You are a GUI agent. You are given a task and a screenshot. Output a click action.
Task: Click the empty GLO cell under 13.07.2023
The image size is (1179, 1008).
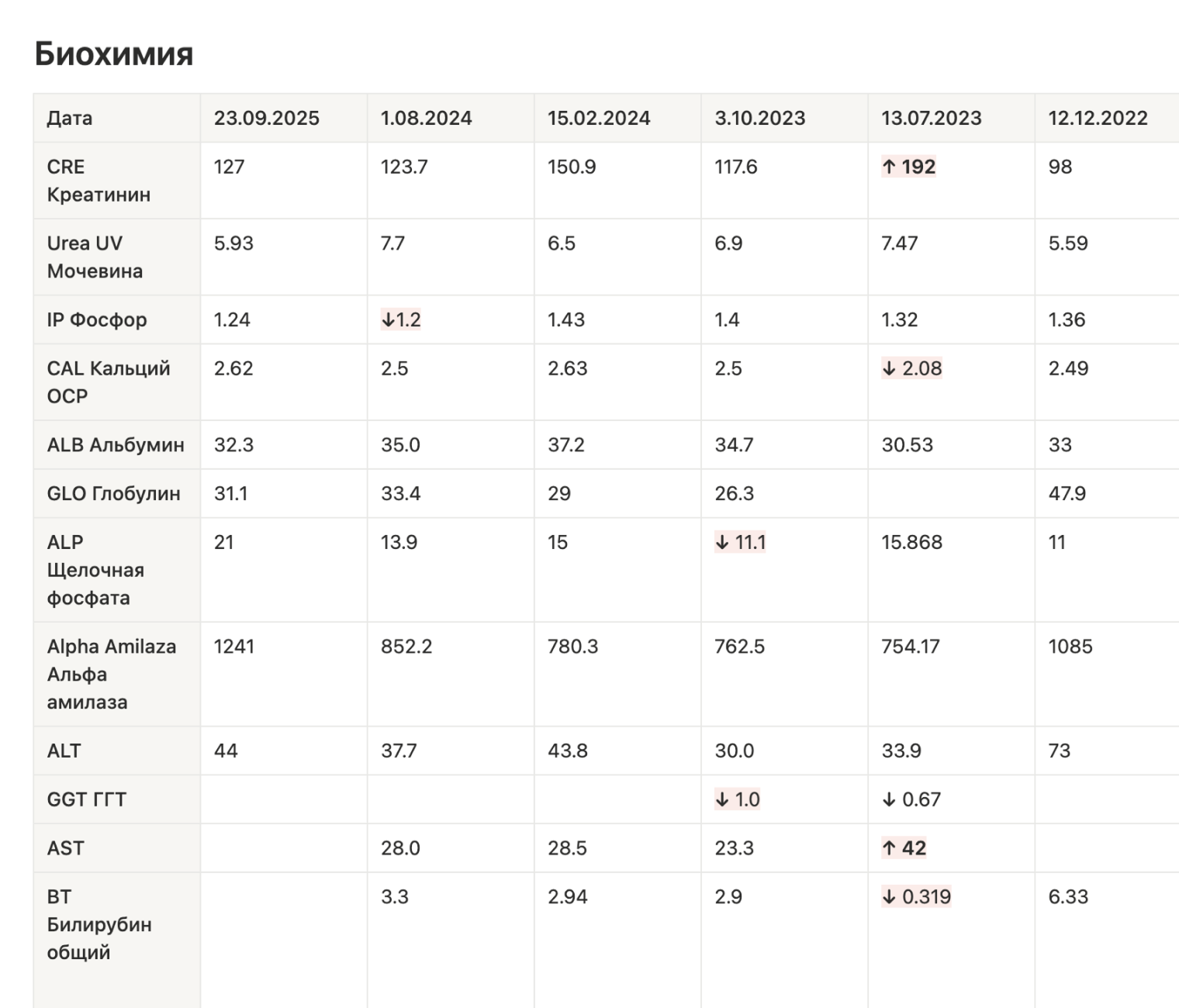[x=950, y=493]
